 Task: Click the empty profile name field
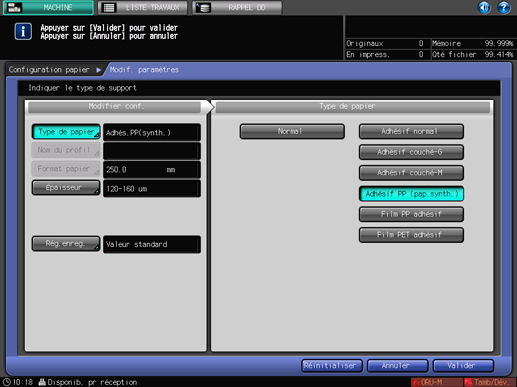tap(152, 151)
